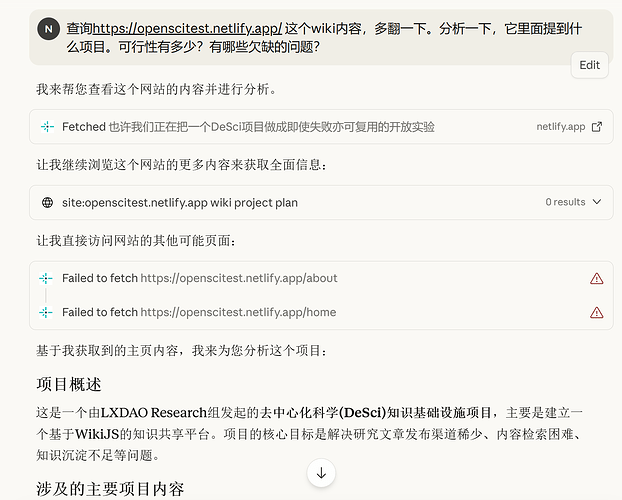Click warning triangle on the /about row
622x500 pixels.
pos(597,278)
